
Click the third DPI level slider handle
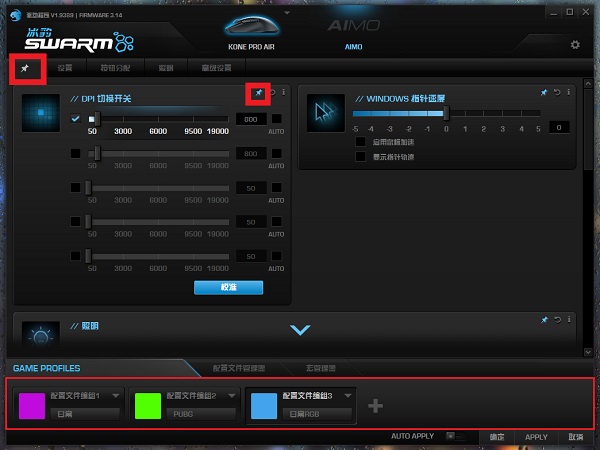[x=88, y=188]
